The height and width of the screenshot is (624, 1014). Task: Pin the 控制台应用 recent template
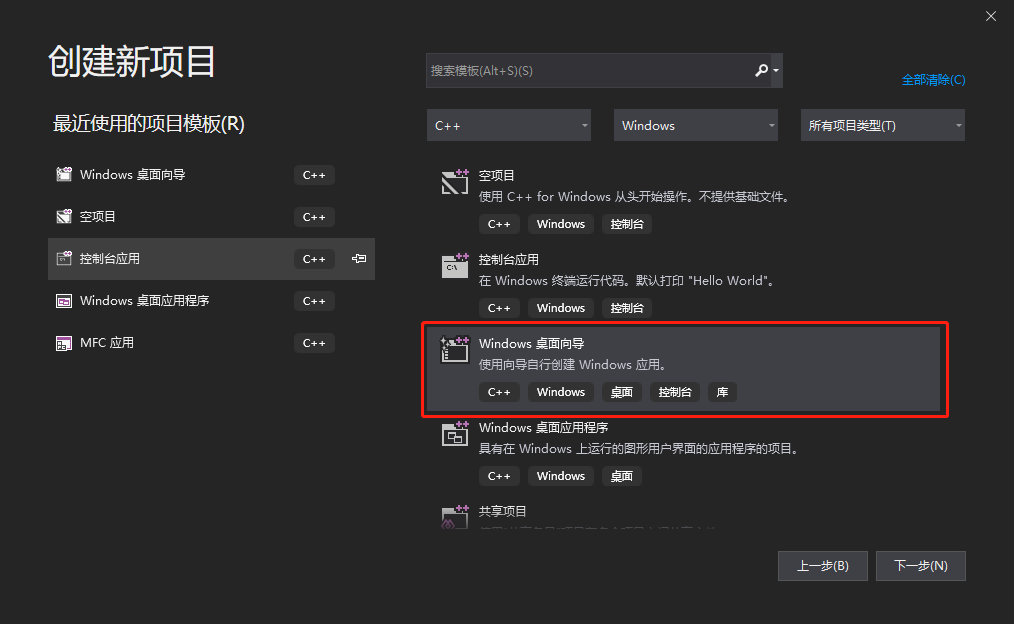pyautogui.click(x=359, y=259)
